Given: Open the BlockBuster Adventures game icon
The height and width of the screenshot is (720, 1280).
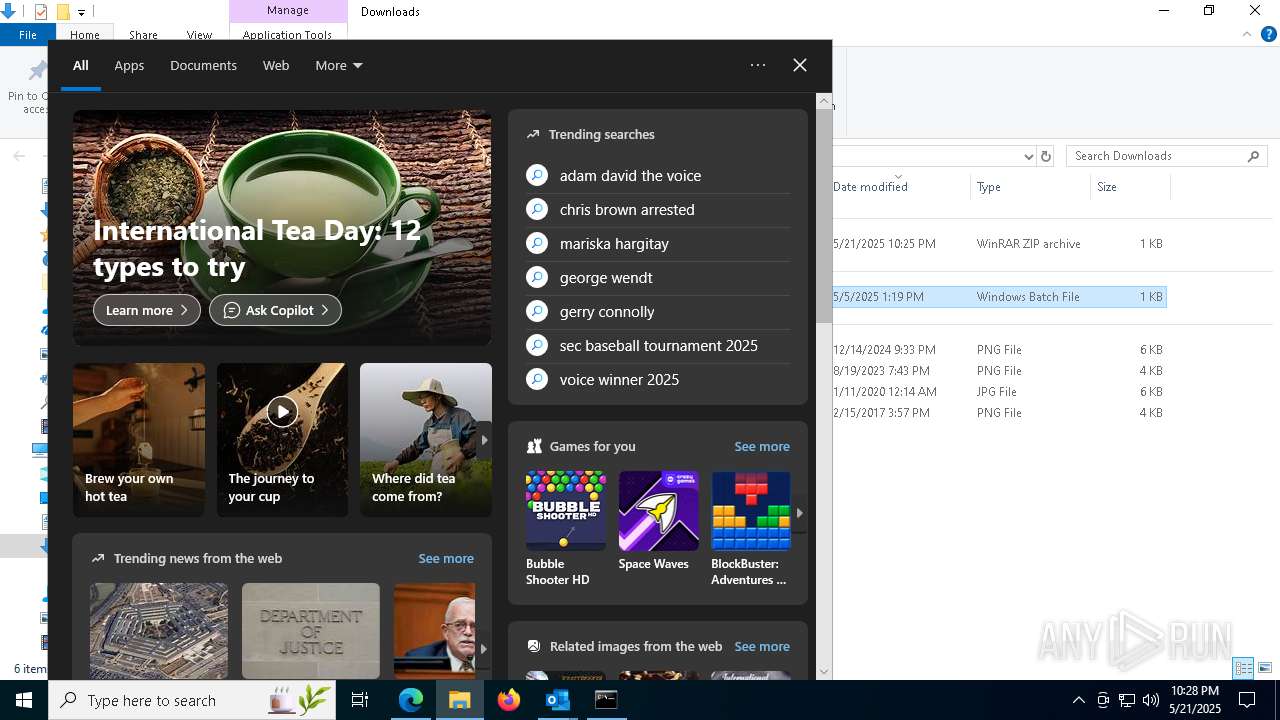Looking at the screenshot, I should pos(751,511).
